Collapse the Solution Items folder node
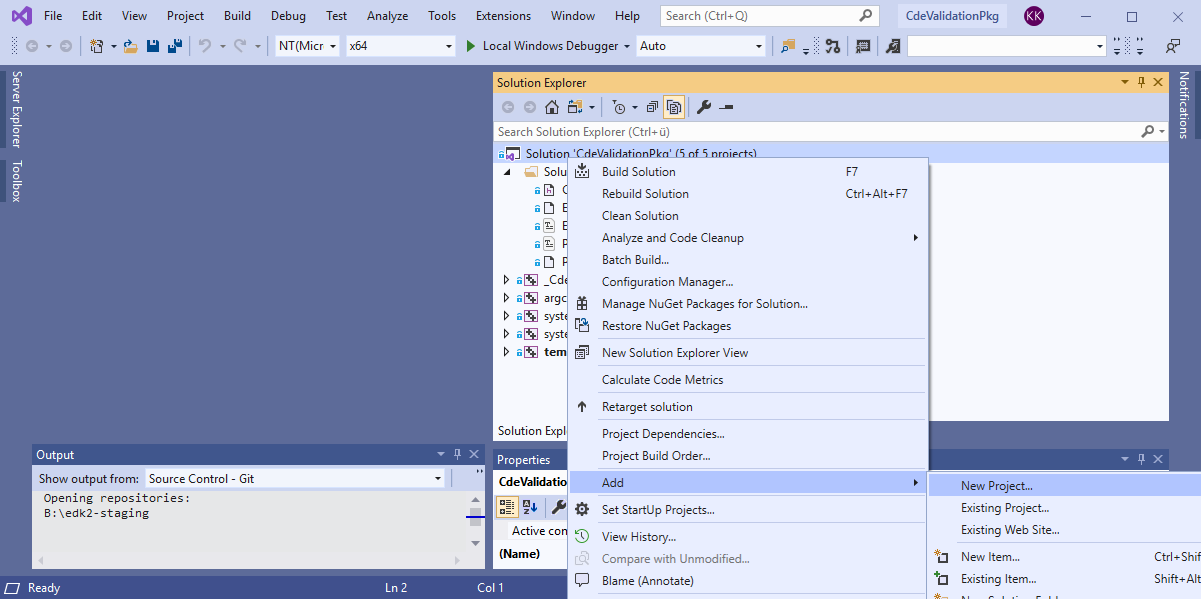This screenshot has width=1201, height=599. pos(506,172)
